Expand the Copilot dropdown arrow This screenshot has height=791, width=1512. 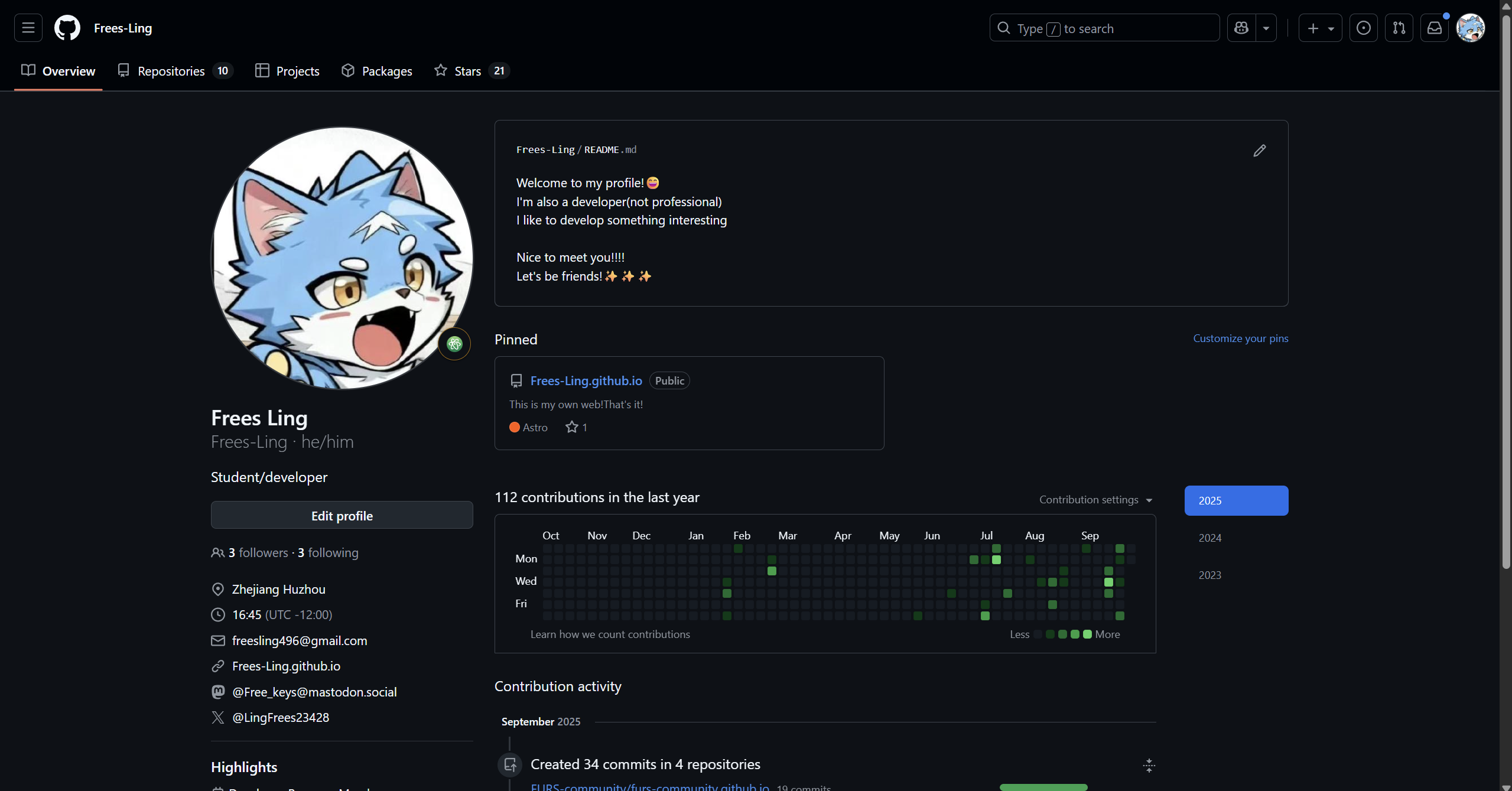coord(1266,28)
